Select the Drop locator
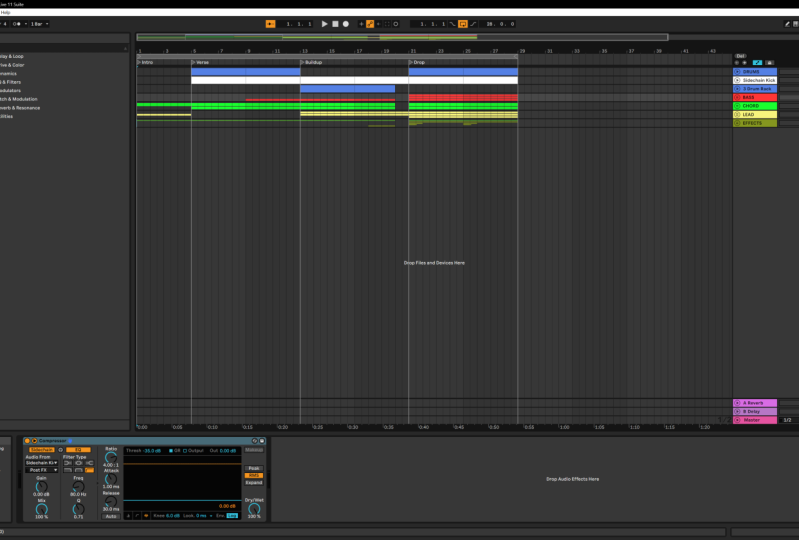Screen dimensions: 799x540 point(418,62)
